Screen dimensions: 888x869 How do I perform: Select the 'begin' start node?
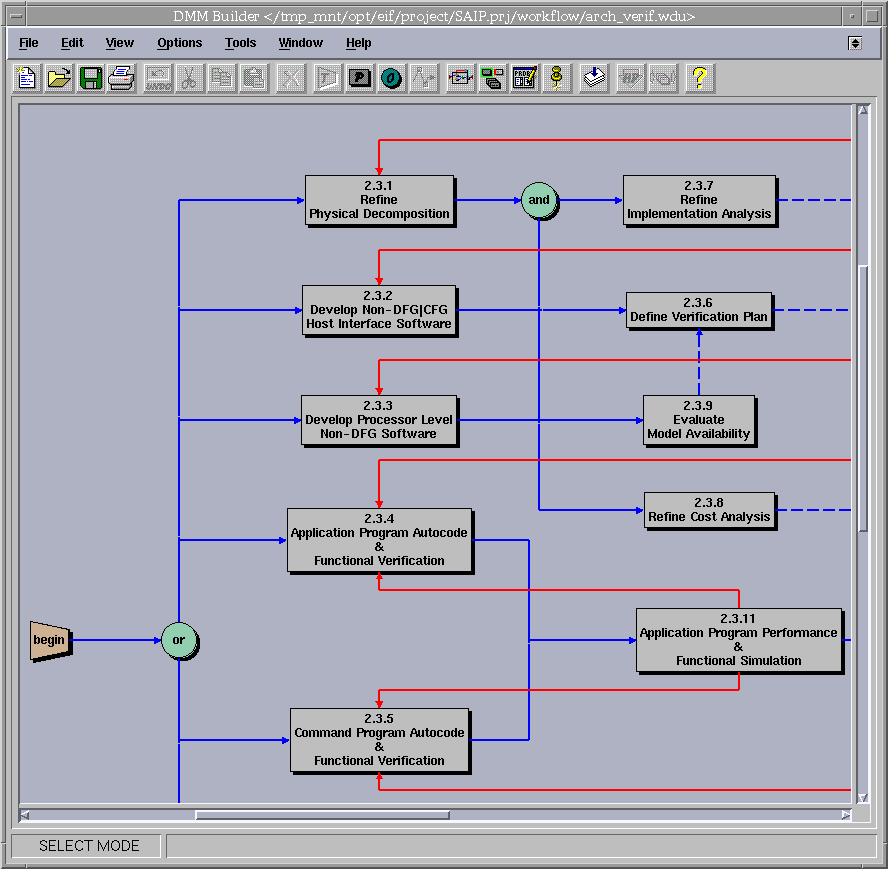click(50, 640)
